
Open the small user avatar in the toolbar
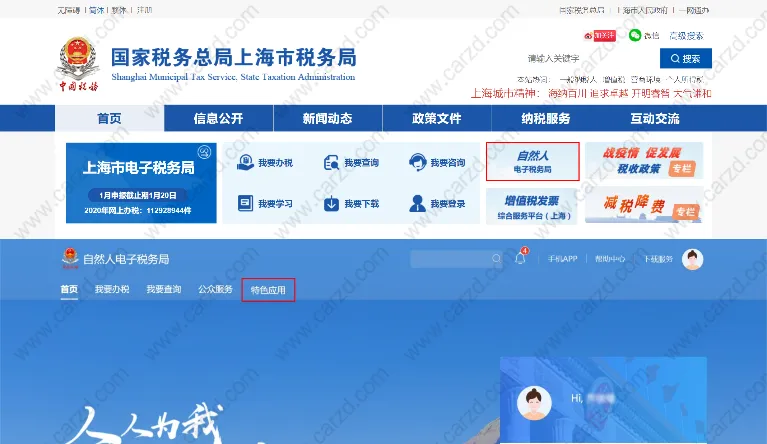[692, 259]
